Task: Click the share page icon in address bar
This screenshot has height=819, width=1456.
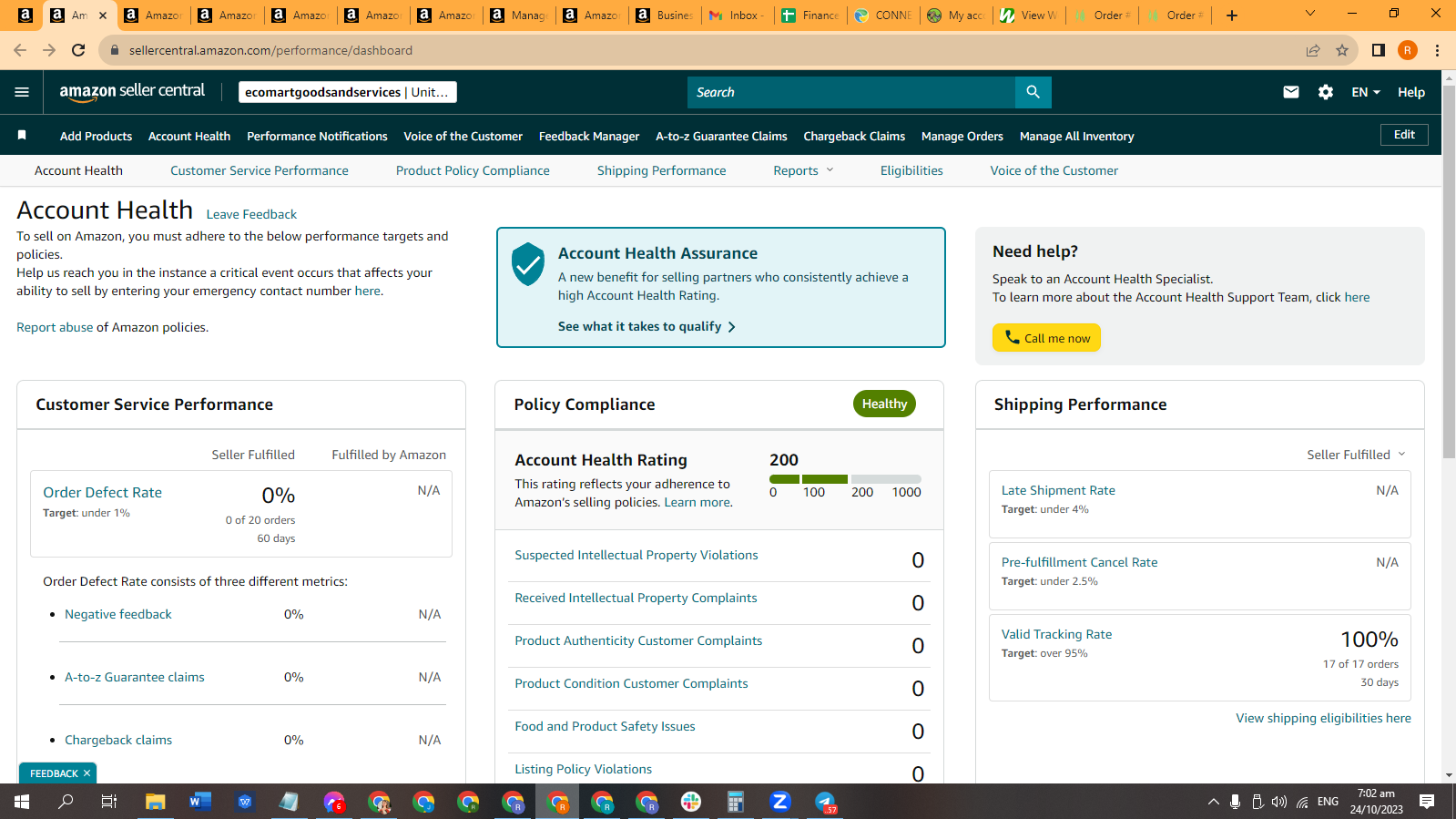Action: 1313,50
